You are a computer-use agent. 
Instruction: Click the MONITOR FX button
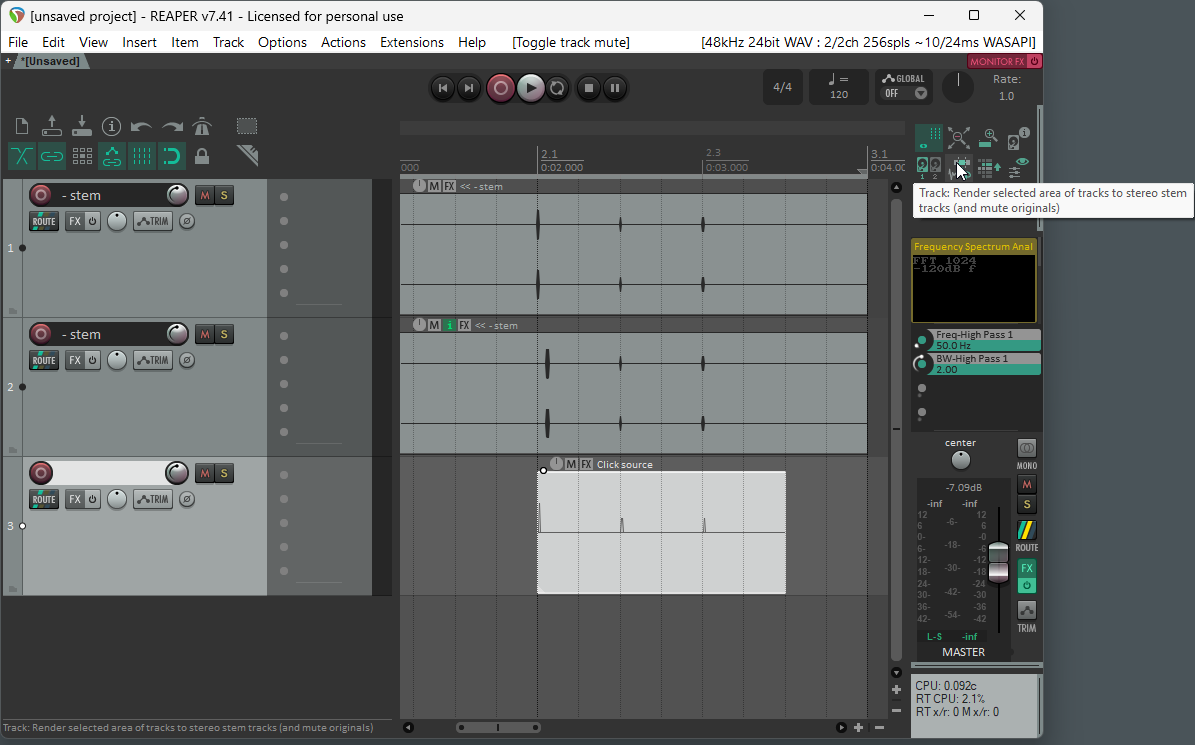pos(997,61)
